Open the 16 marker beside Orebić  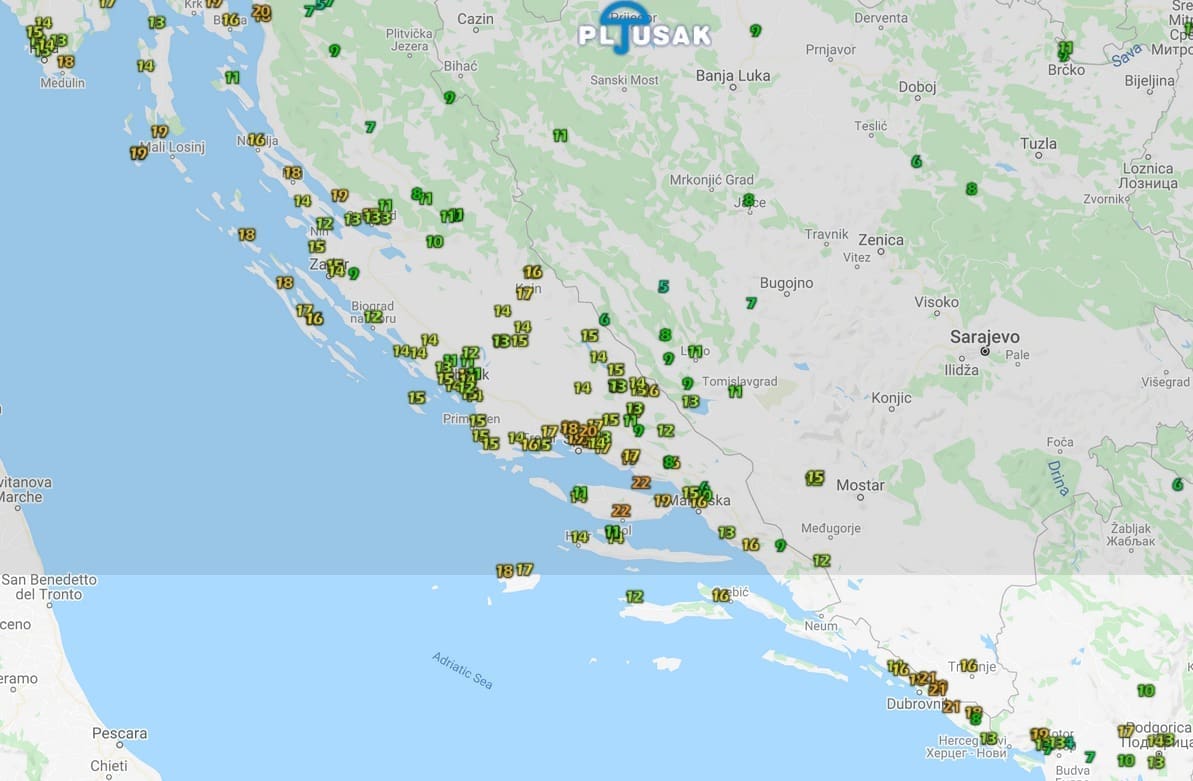(x=720, y=596)
